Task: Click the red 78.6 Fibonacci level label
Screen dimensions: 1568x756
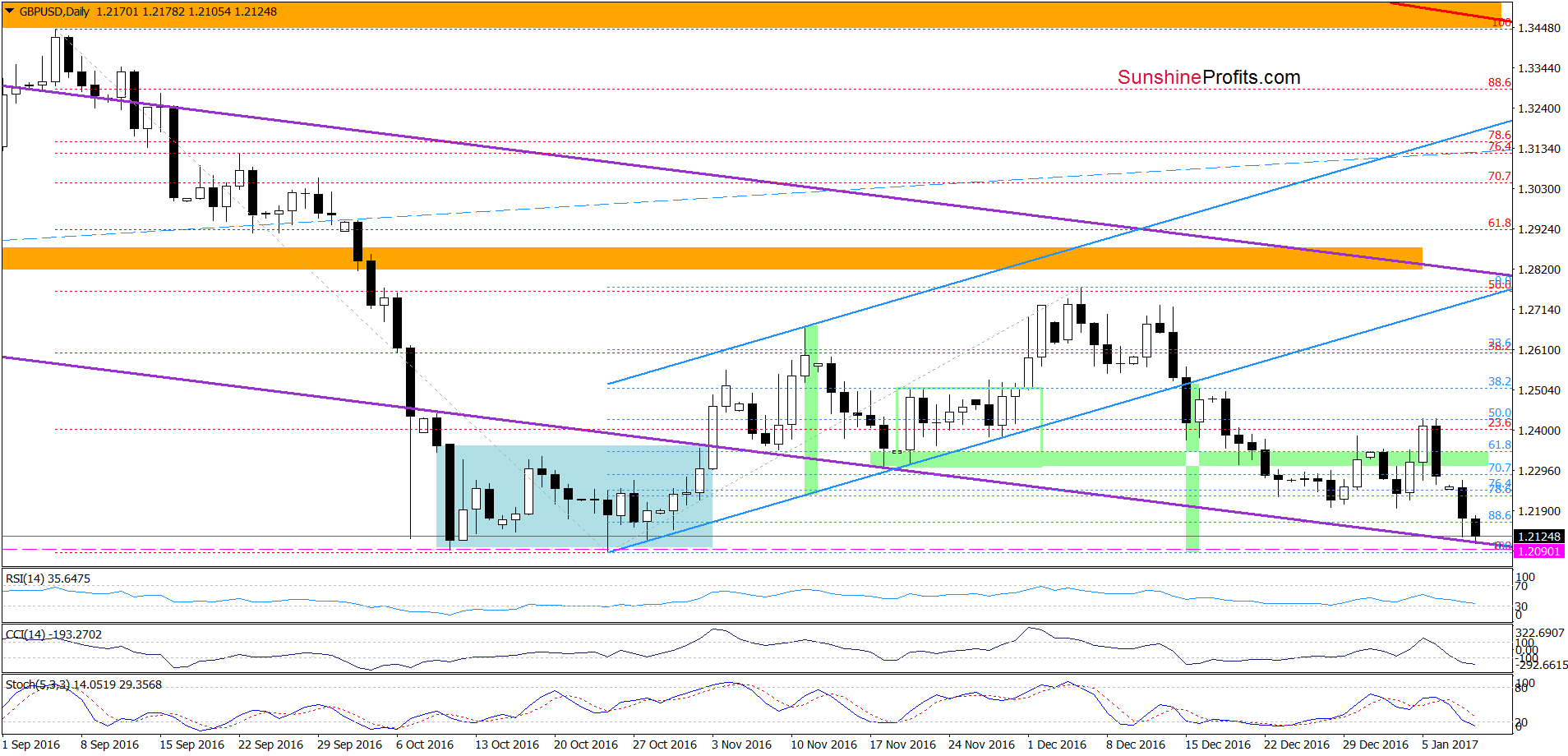Action: click(x=1500, y=135)
